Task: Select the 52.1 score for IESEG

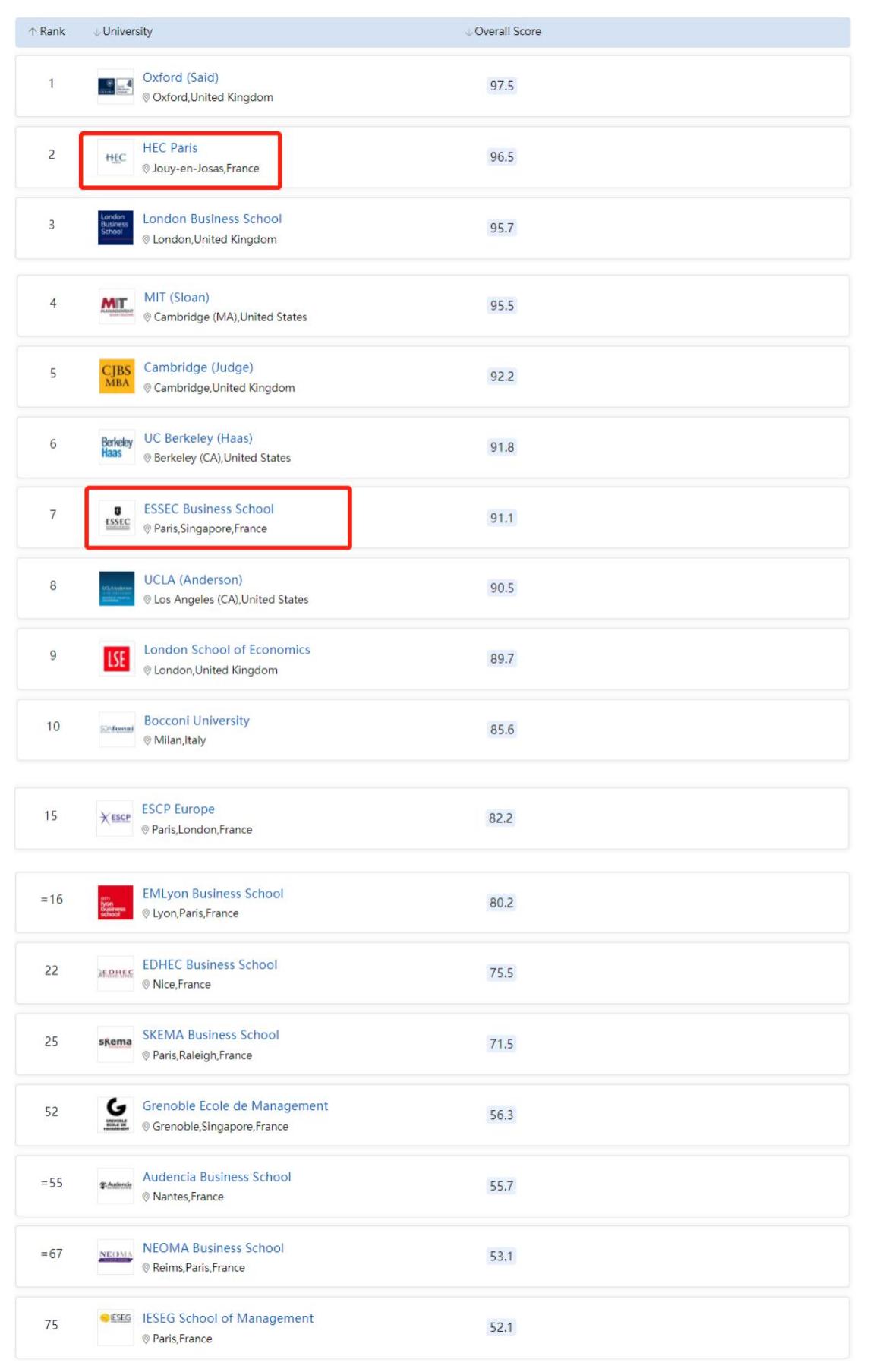Action: (501, 1327)
